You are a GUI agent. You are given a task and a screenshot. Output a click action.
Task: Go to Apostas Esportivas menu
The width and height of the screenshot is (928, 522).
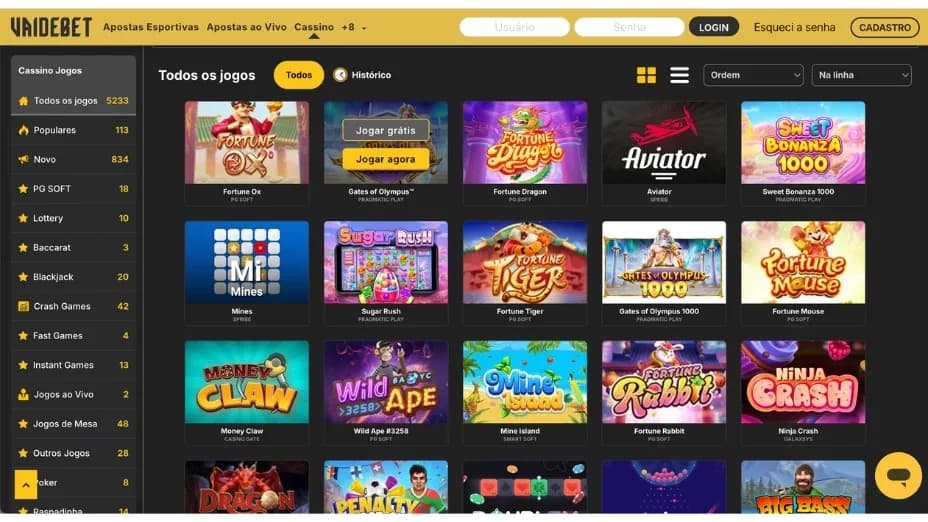click(x=151, y=27)
